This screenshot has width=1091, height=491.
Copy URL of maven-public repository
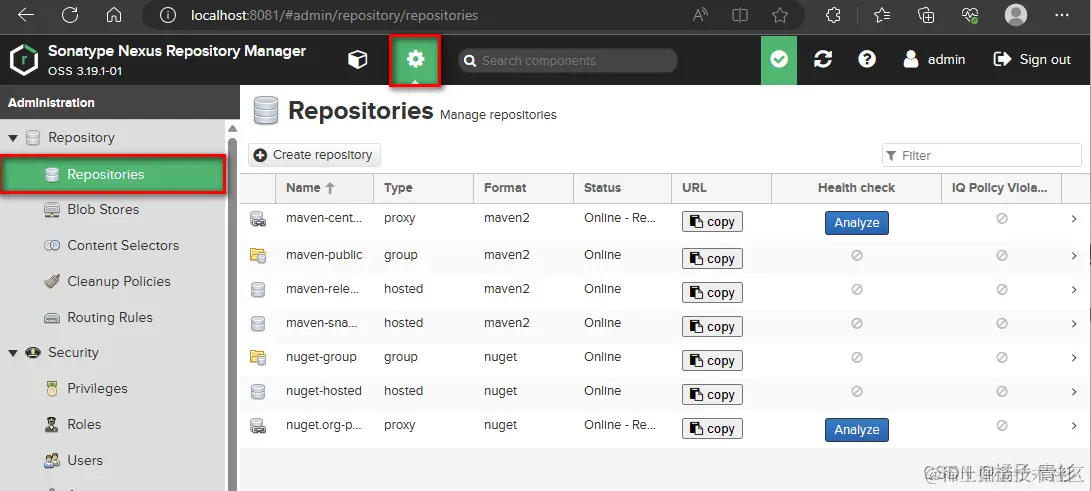tap(712, 259)
